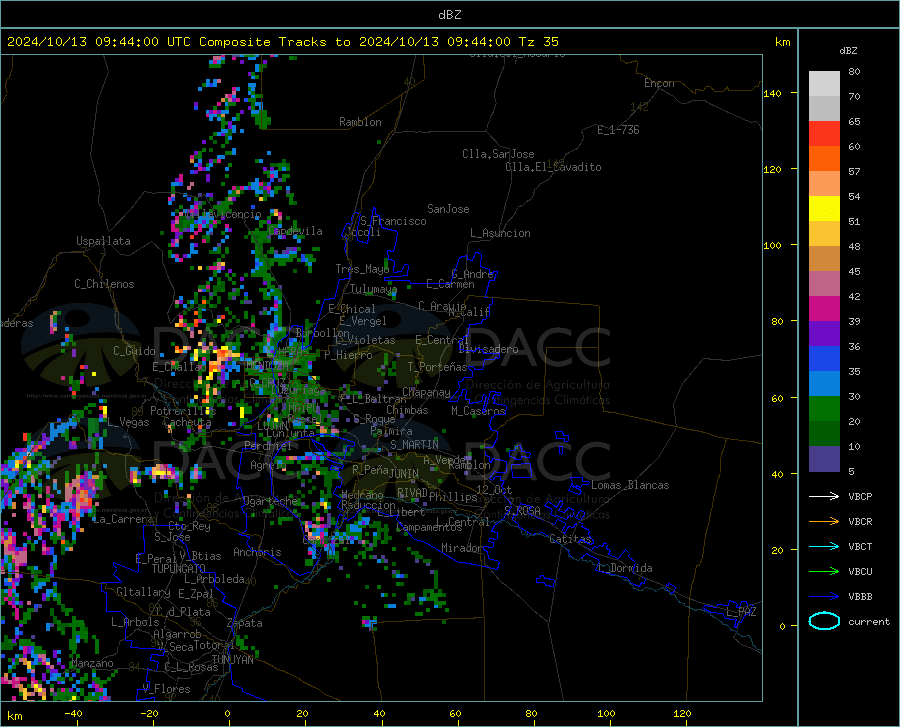This screenshot has width=900, height=727.
Task: Click the blue VBBB arrow legend icon
Action: [824, 597]
